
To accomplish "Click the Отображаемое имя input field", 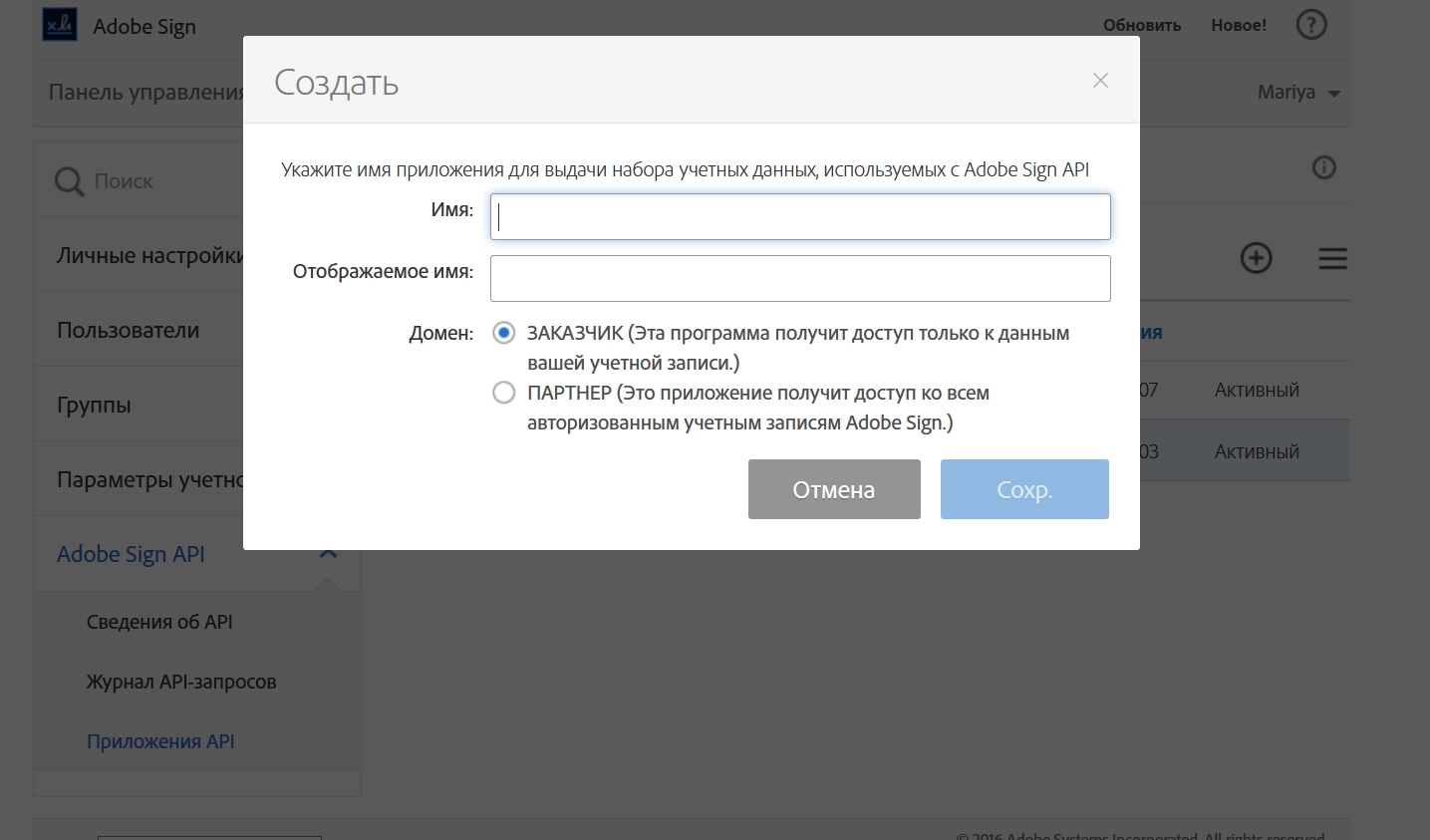I will (x=800, y=278).
